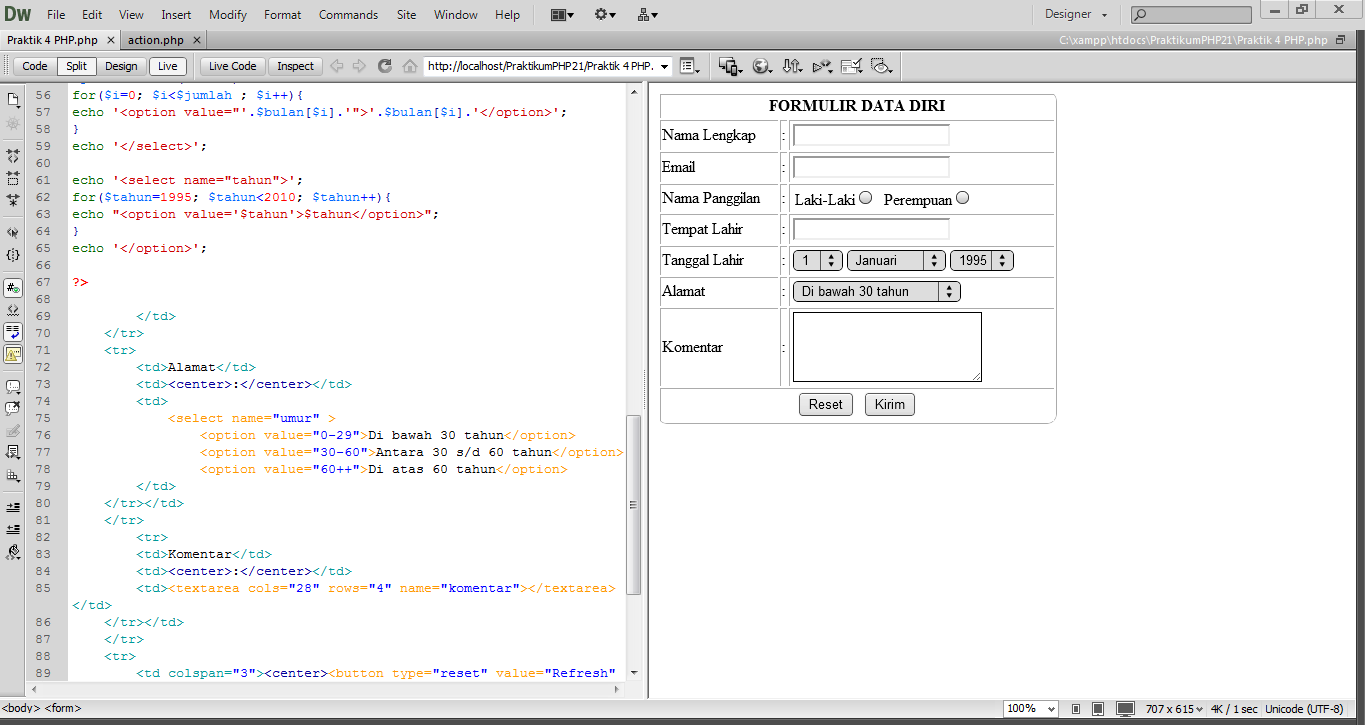Select tablet size icon in status bar
This screenshot has width=1365, height=725.
click(1098, 709)
